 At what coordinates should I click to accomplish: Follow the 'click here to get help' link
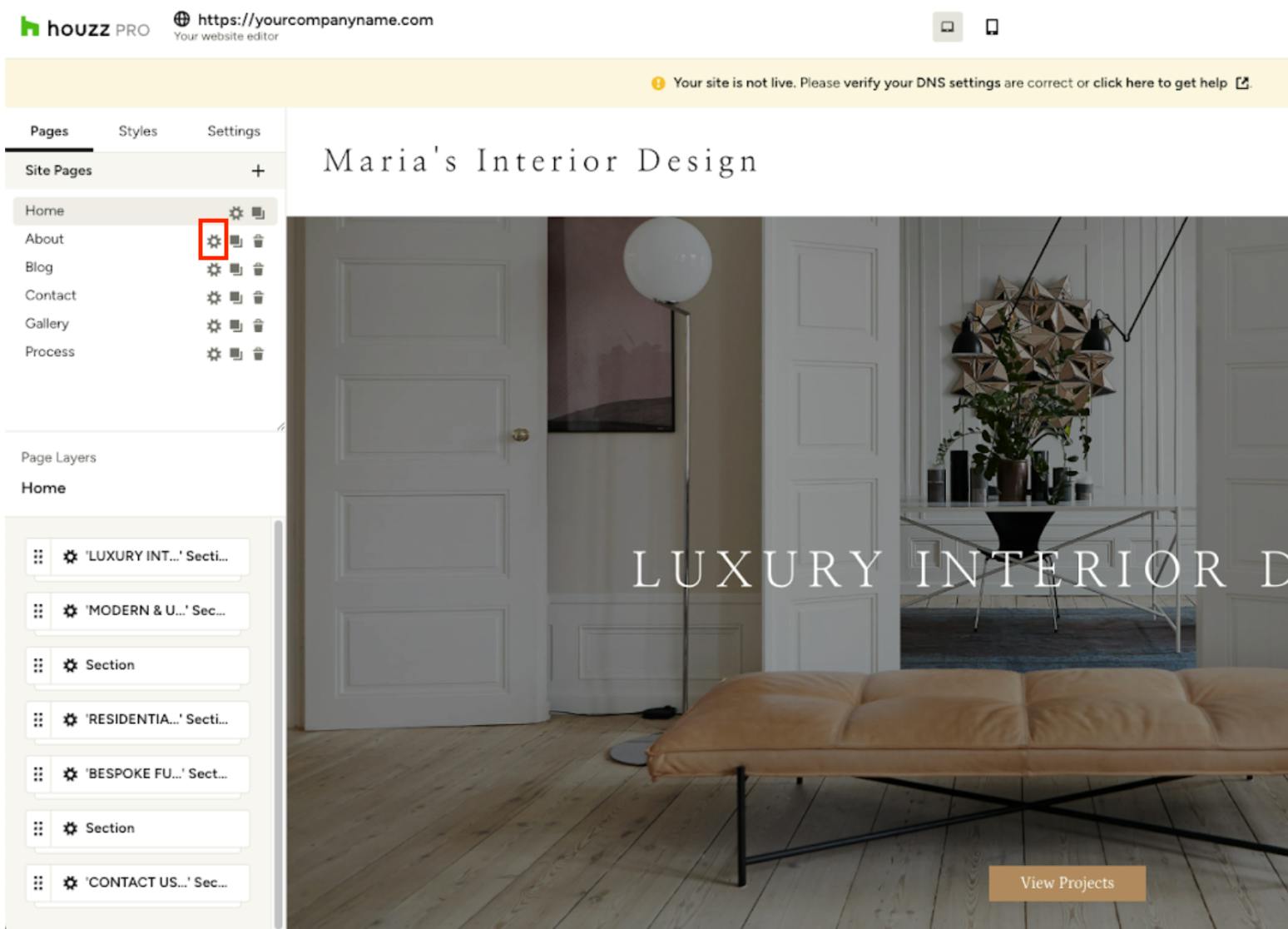1160,82
